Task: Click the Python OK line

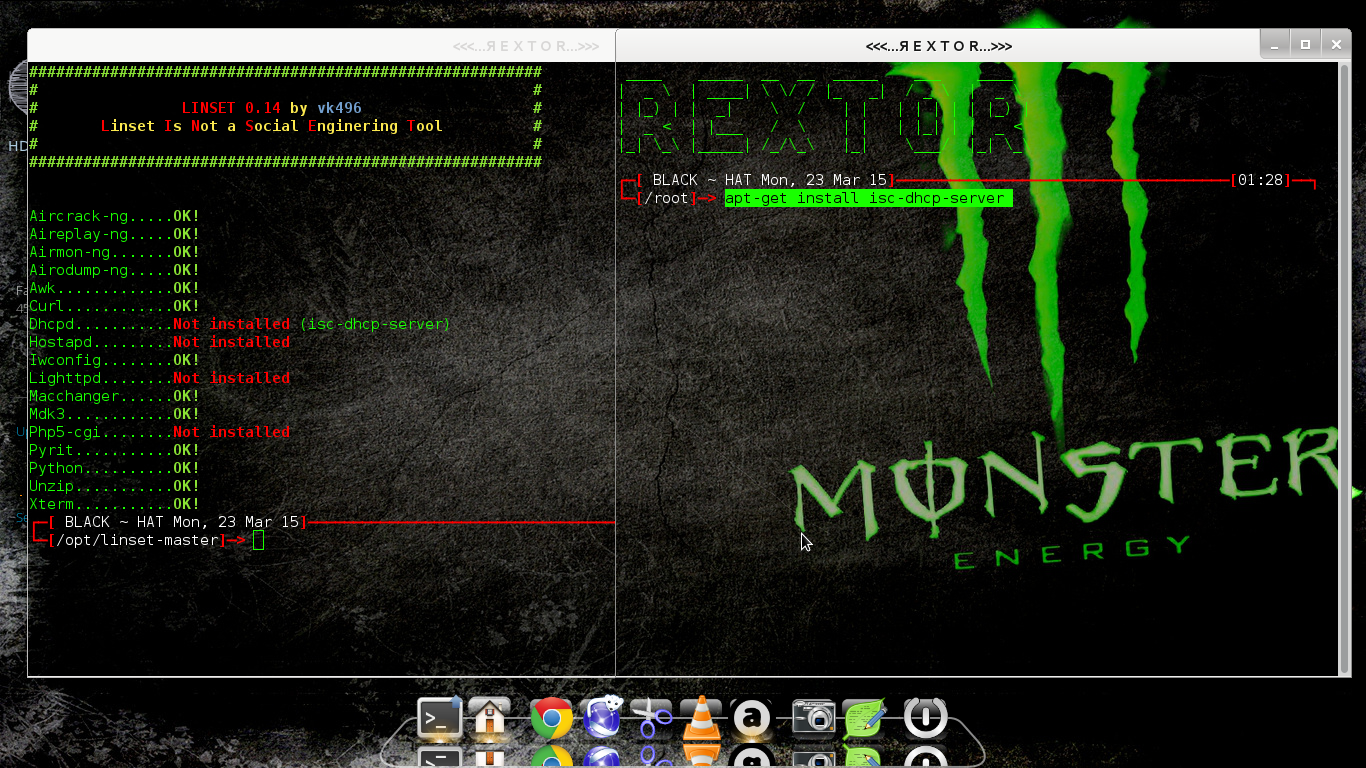Action: [x=114, y=468]
